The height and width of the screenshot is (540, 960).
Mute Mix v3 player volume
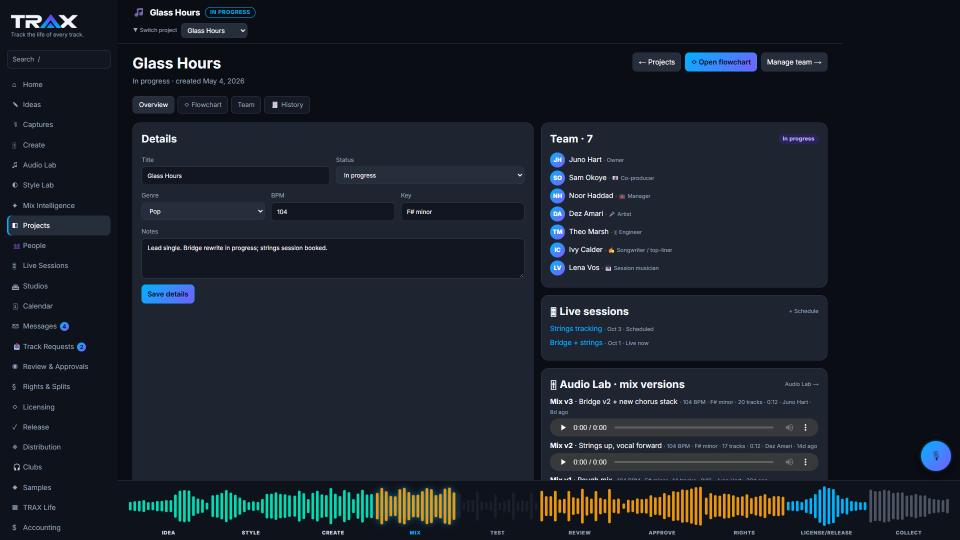789,427
